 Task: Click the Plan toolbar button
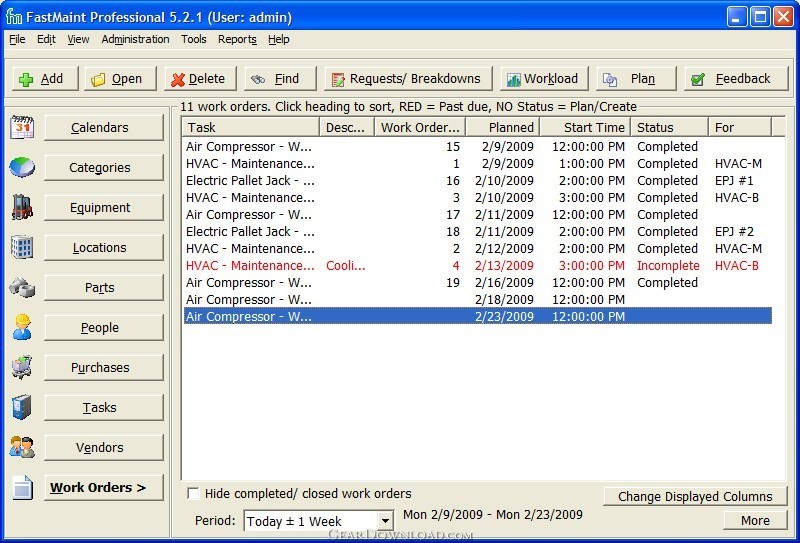636,79
